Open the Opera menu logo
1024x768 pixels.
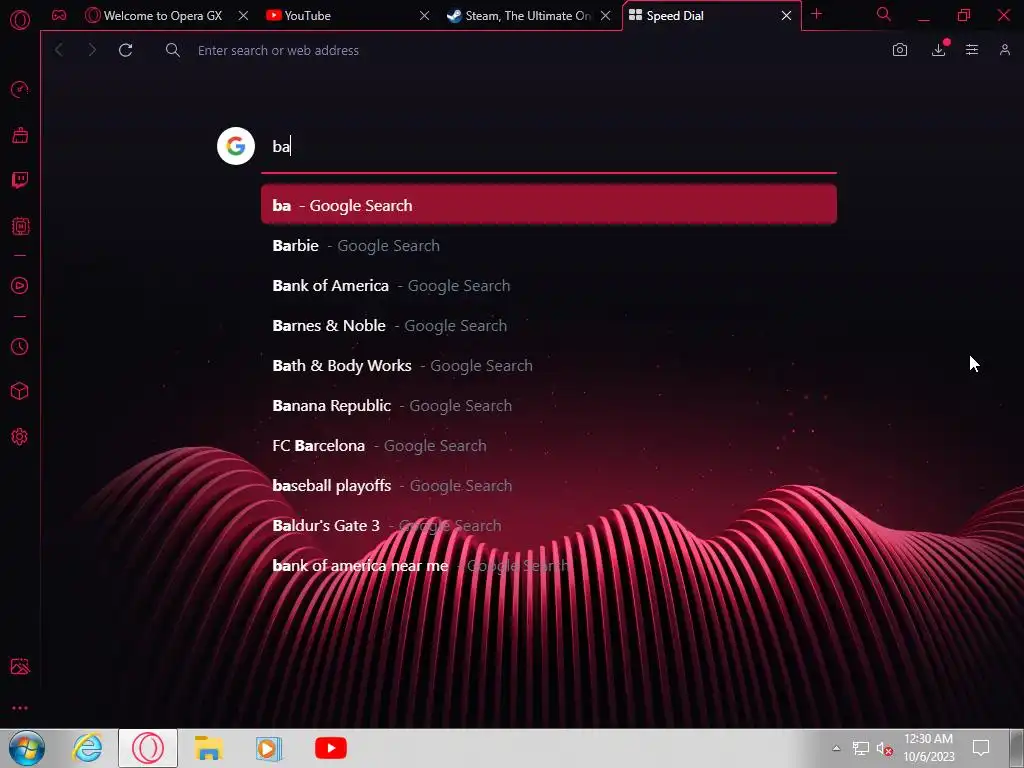pyautogui.click(x=20, y=20)
